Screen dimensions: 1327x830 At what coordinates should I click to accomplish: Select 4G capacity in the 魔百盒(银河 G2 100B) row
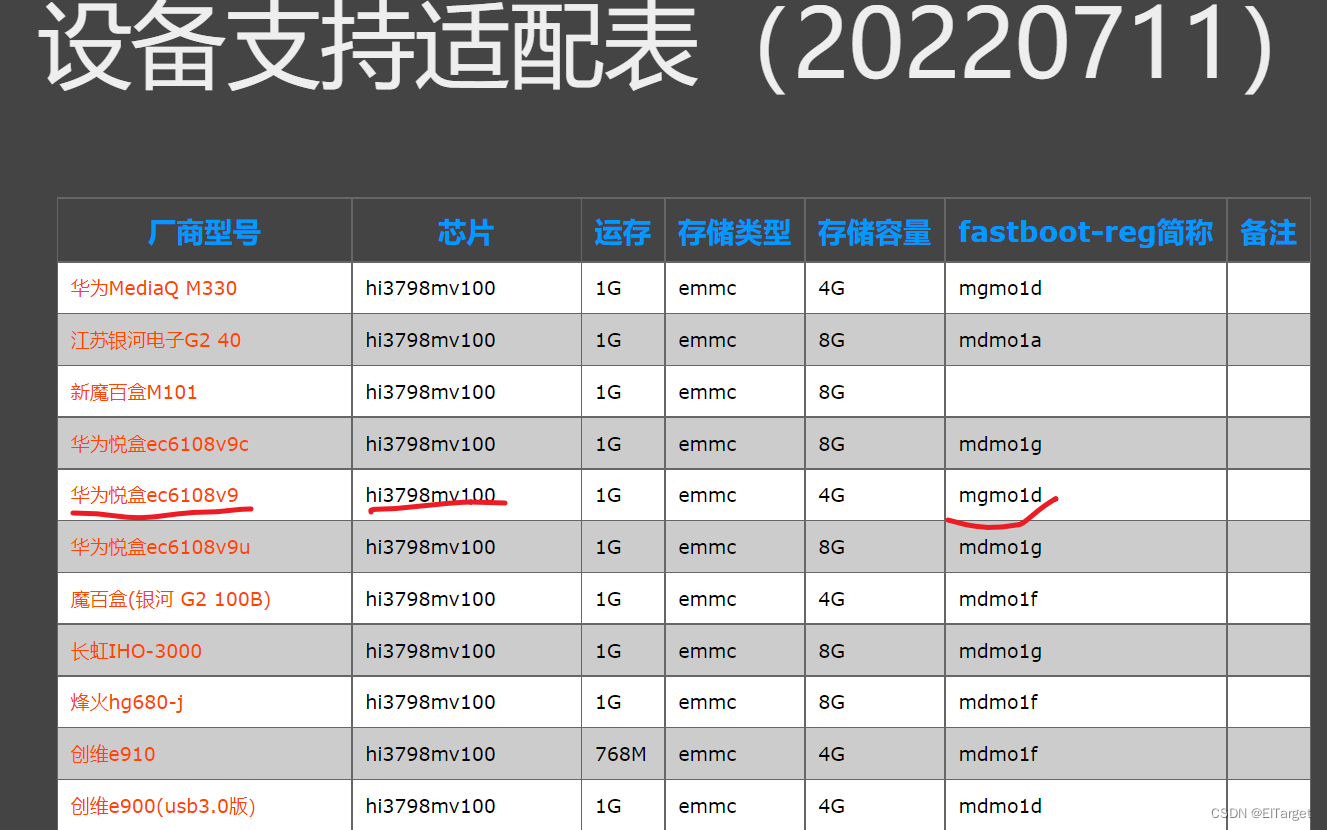click(831, 599)
